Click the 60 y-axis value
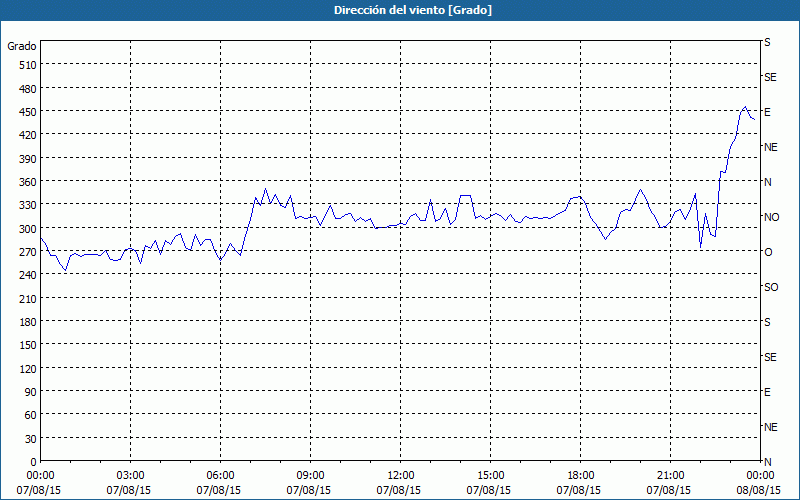800x500 pixels. 31,415
